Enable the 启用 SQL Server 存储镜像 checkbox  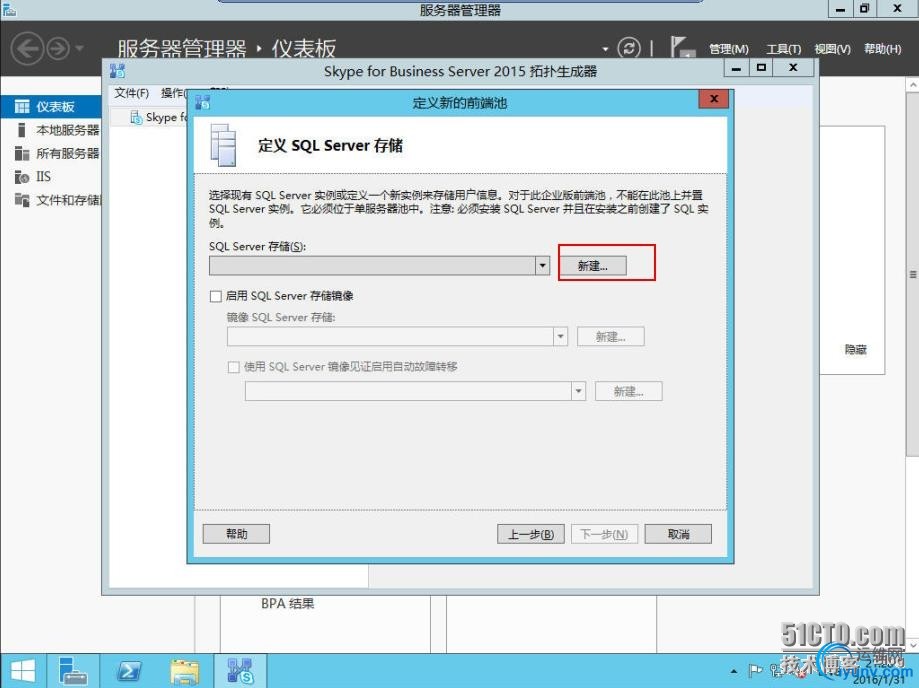pyautogui.click(x=216, y=297)
